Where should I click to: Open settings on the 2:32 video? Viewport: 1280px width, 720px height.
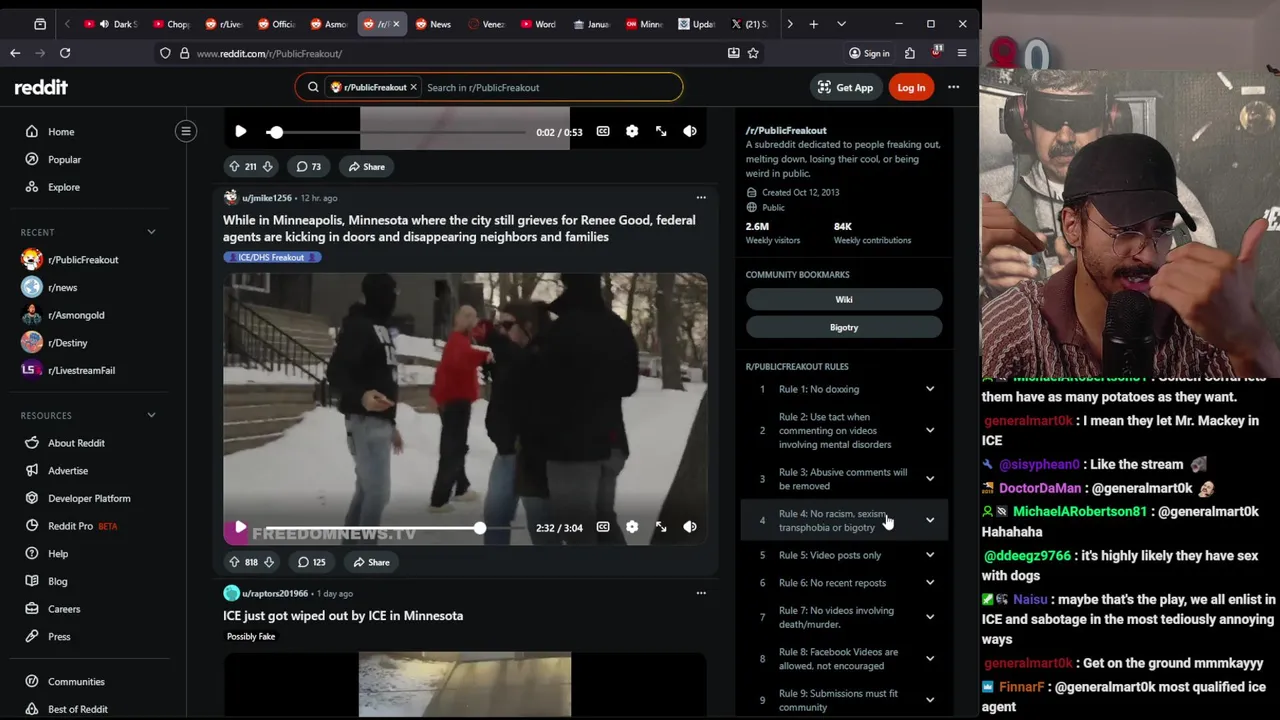click(x=632, y=527)
